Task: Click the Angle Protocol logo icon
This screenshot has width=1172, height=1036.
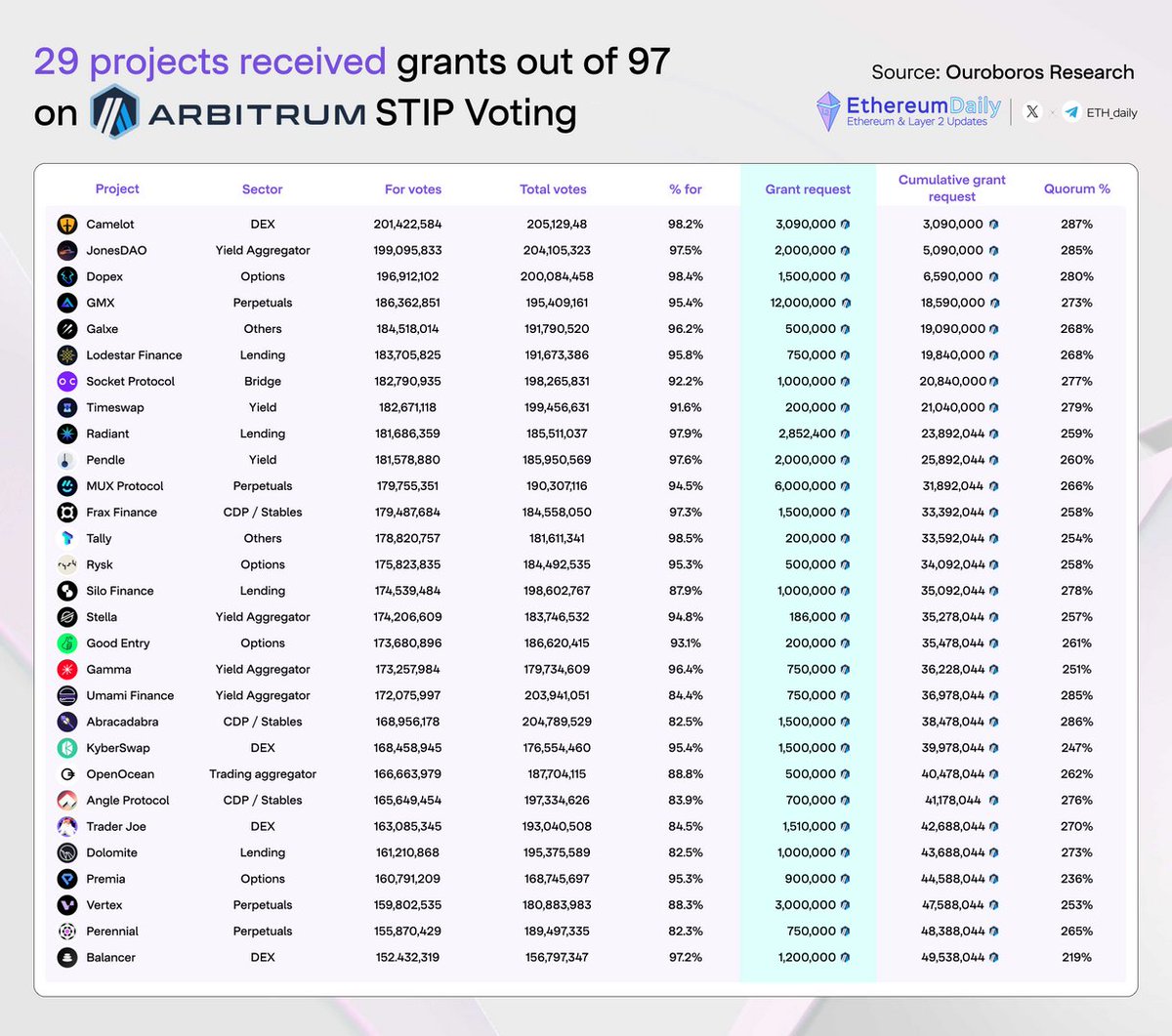Action: tap(66, 801)
